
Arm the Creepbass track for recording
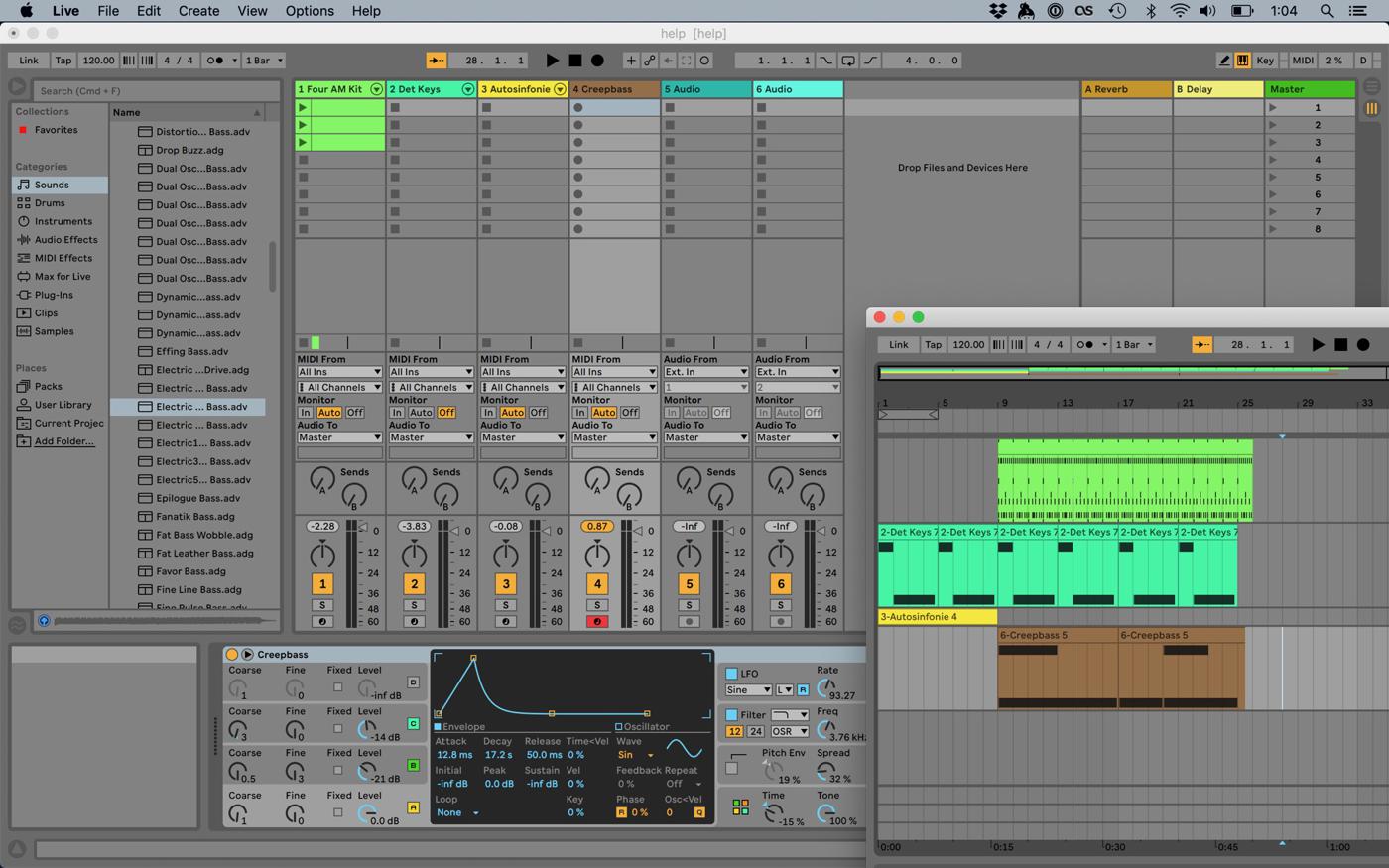pyautogui.click(x=597, y=622)
